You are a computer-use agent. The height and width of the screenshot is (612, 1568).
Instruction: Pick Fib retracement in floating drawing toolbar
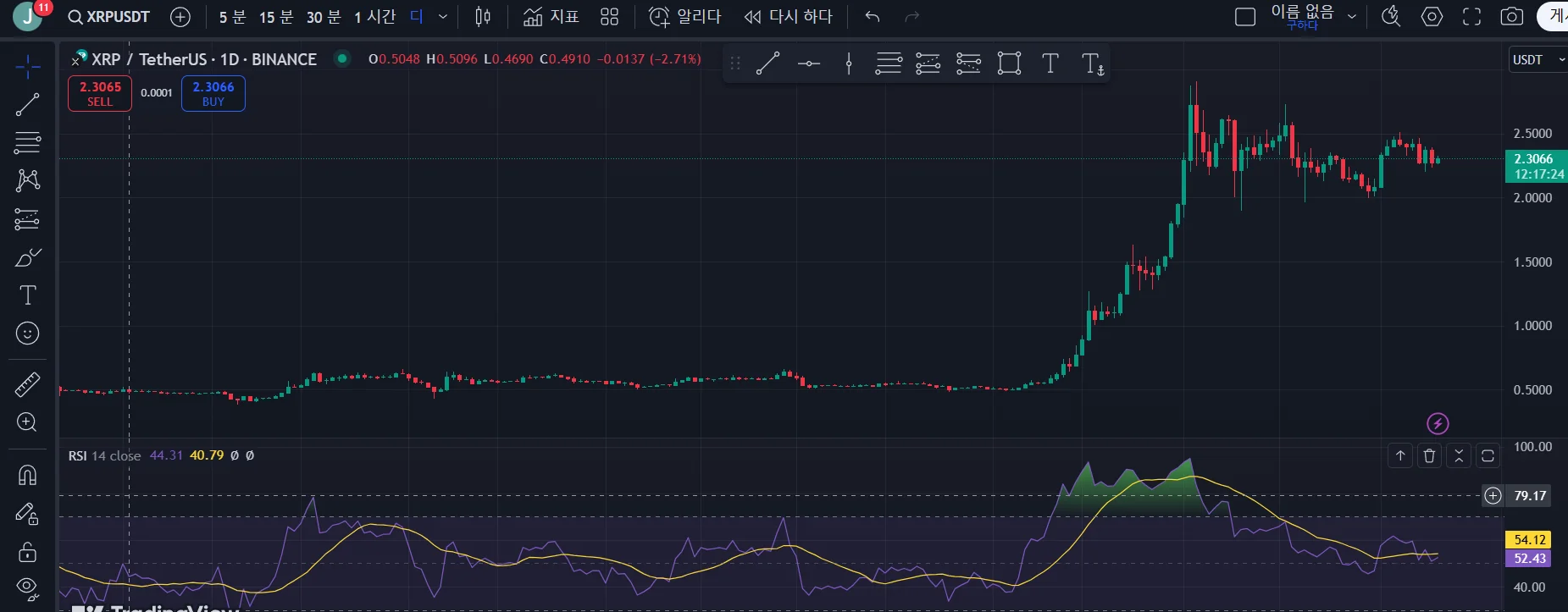(x=889, y=63)
